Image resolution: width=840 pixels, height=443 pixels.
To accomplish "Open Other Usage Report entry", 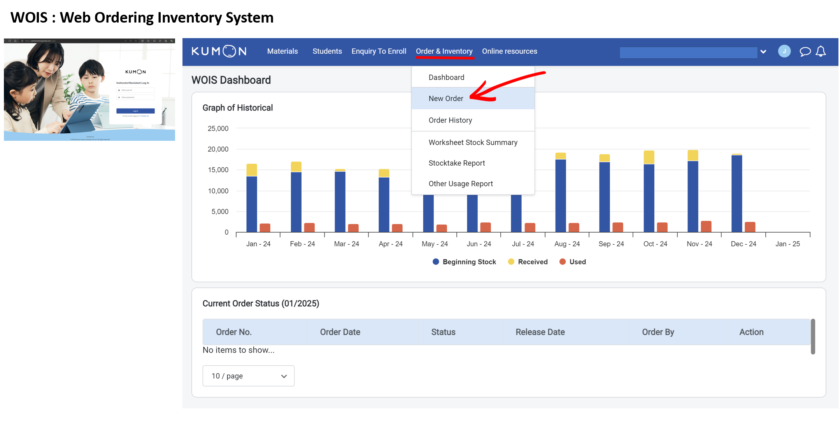I will tap(460, 184).
